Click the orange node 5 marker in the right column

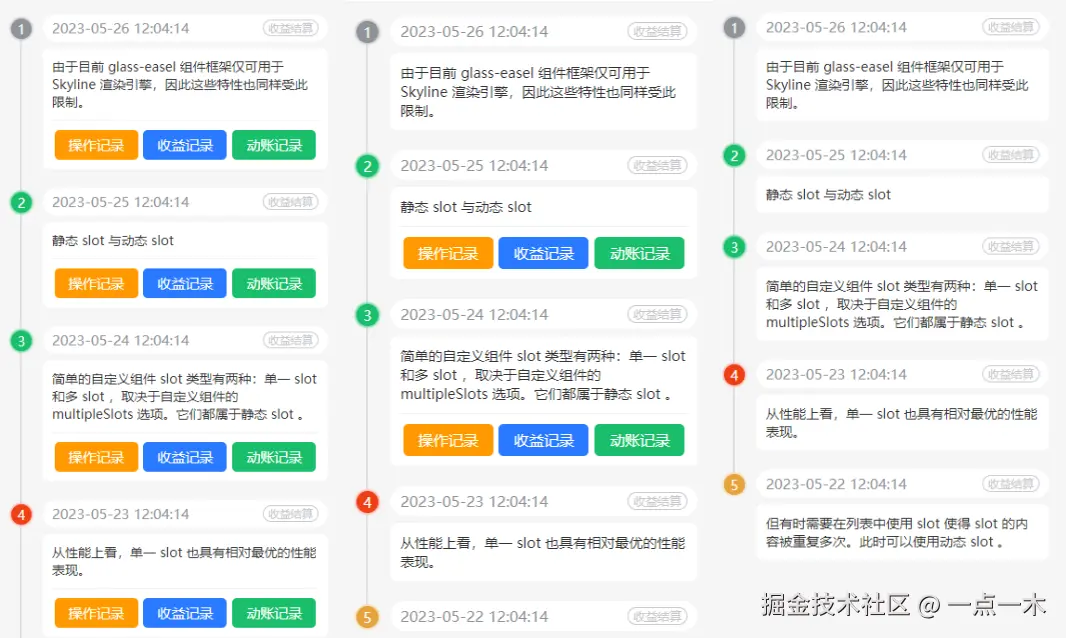pos(734,484)
